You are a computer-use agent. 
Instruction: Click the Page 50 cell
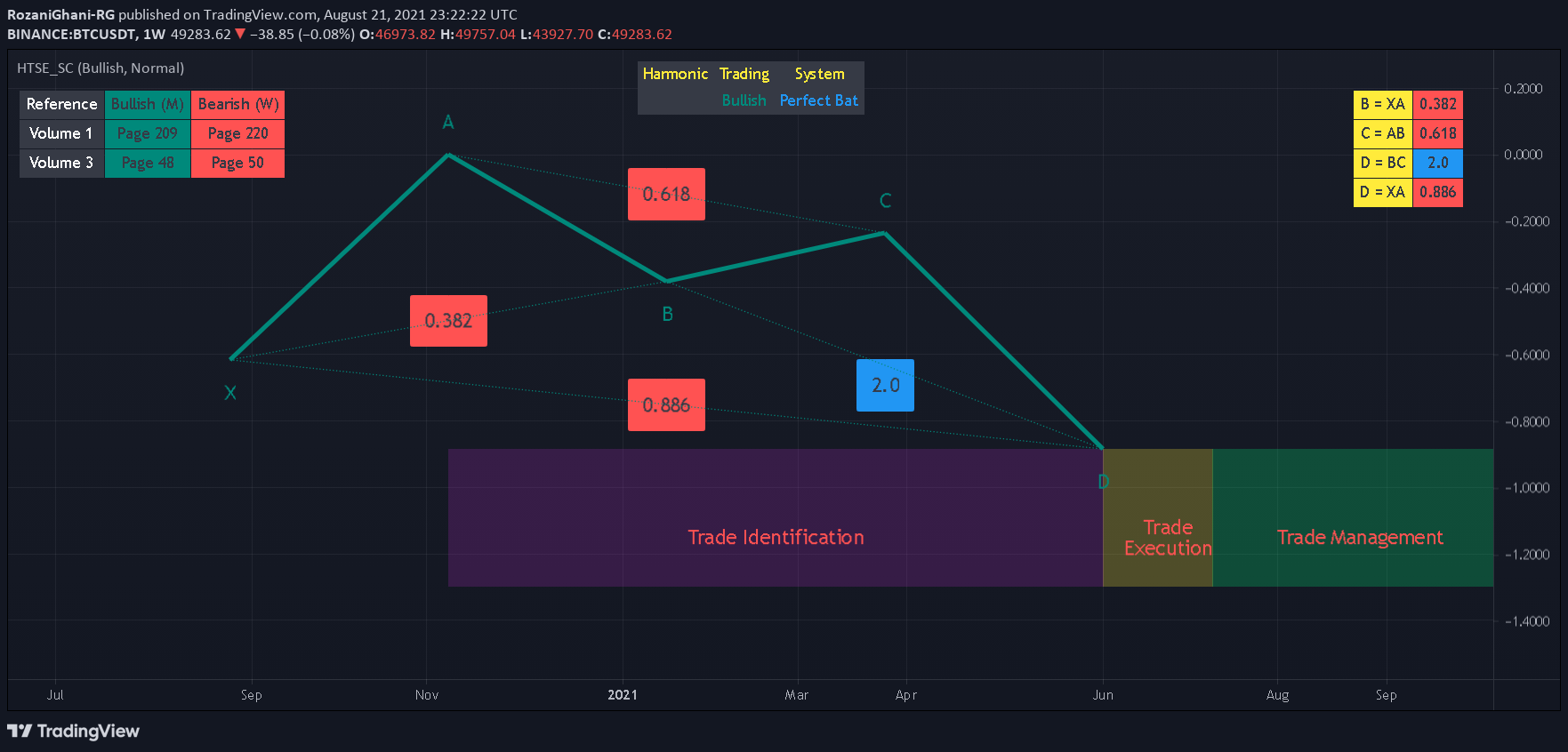click(238, 163)
